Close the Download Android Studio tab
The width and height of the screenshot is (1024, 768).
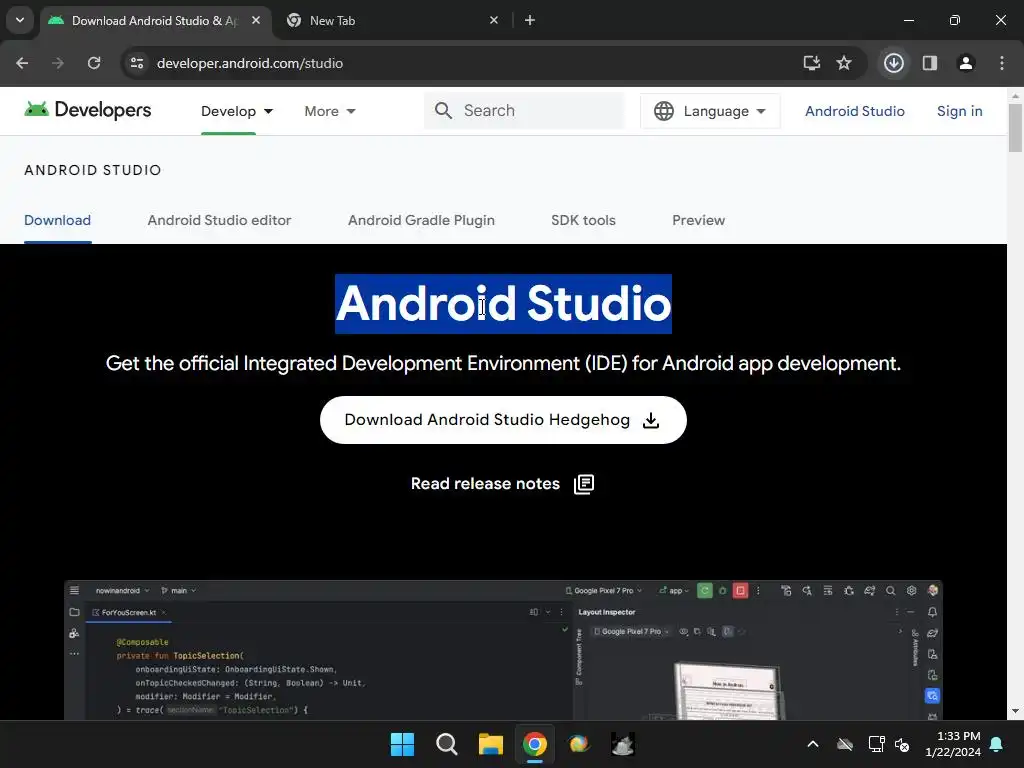pyautogui.click(x=256, y=20)
